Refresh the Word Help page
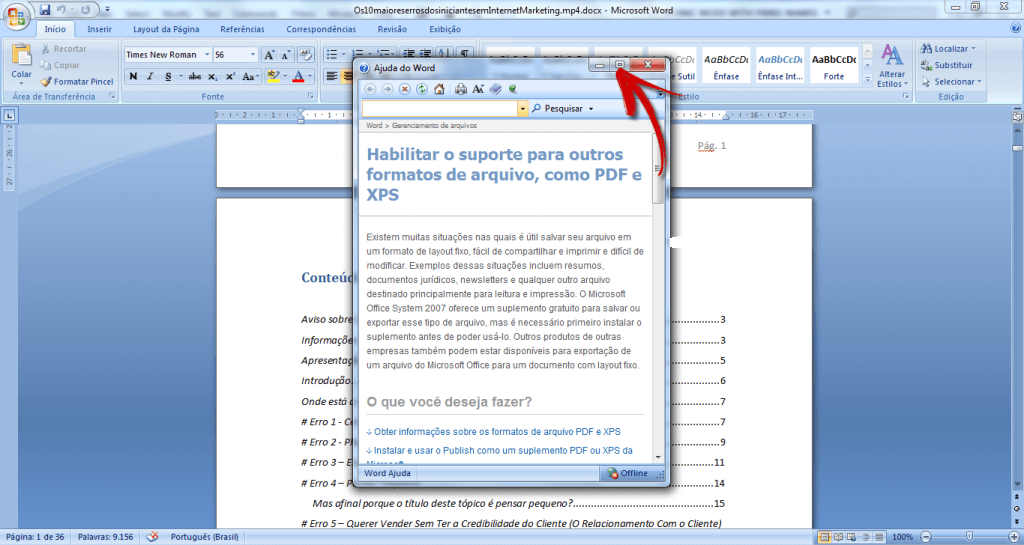The width and height of the screenshot is (1024, 545). (422, 89)
